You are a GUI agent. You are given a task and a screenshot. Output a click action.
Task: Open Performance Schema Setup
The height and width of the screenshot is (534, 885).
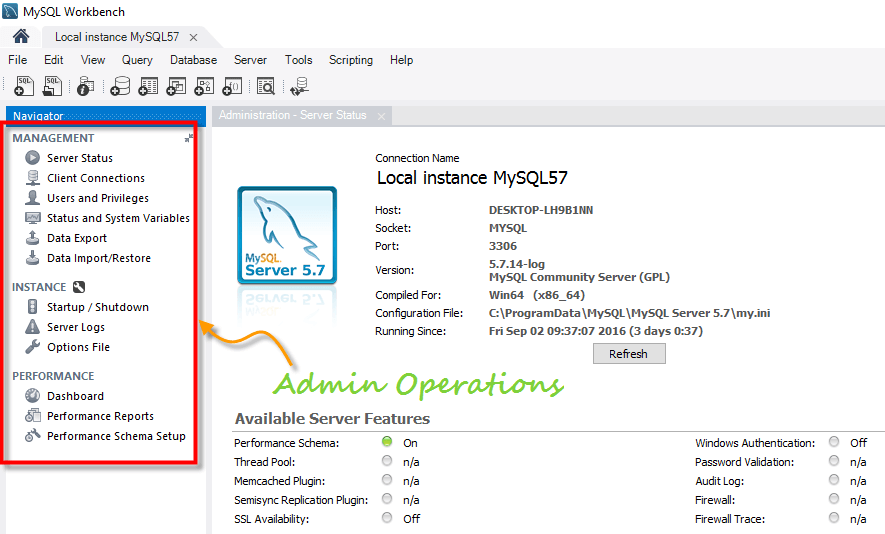click(x=116, y=436)
